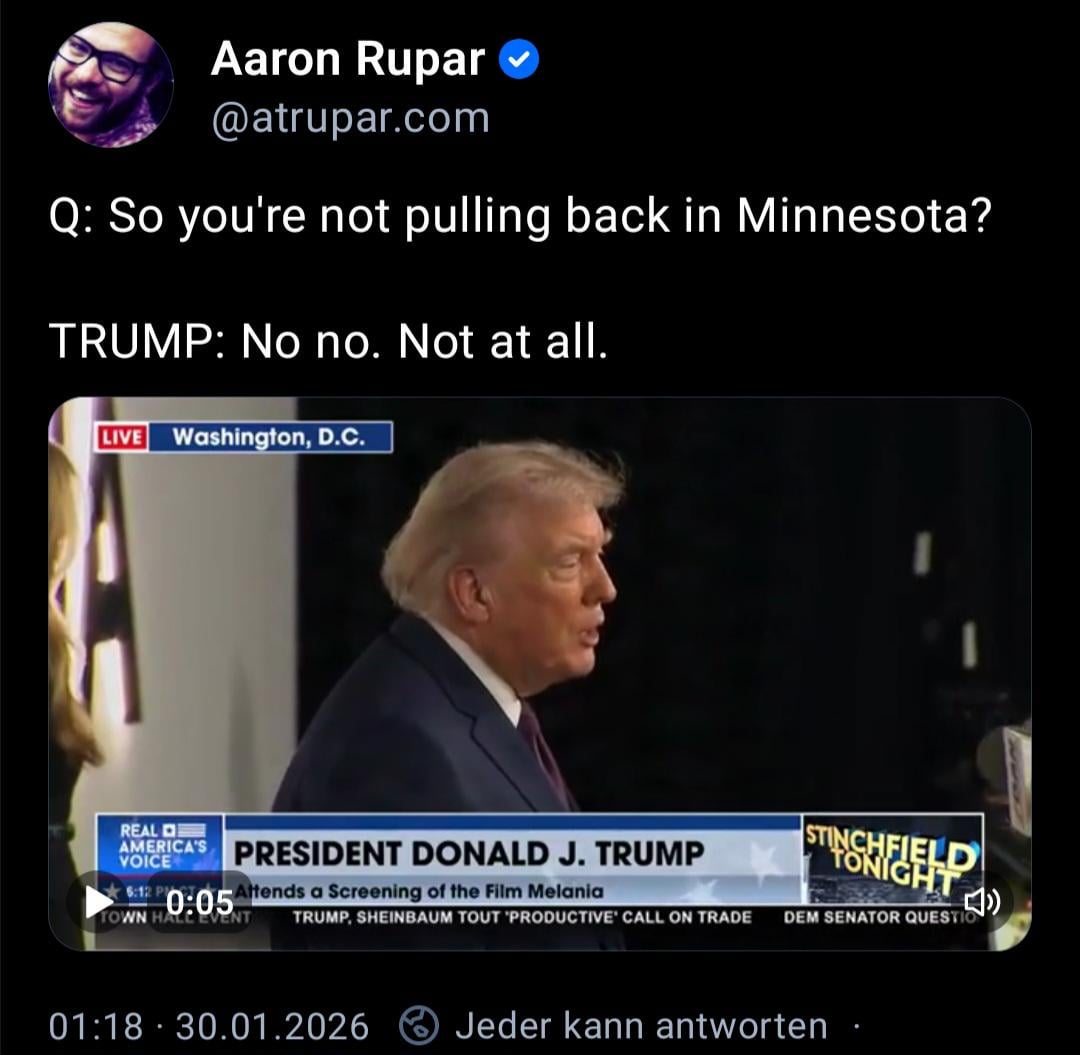Open the Aaron Rupar display name link

348,60
